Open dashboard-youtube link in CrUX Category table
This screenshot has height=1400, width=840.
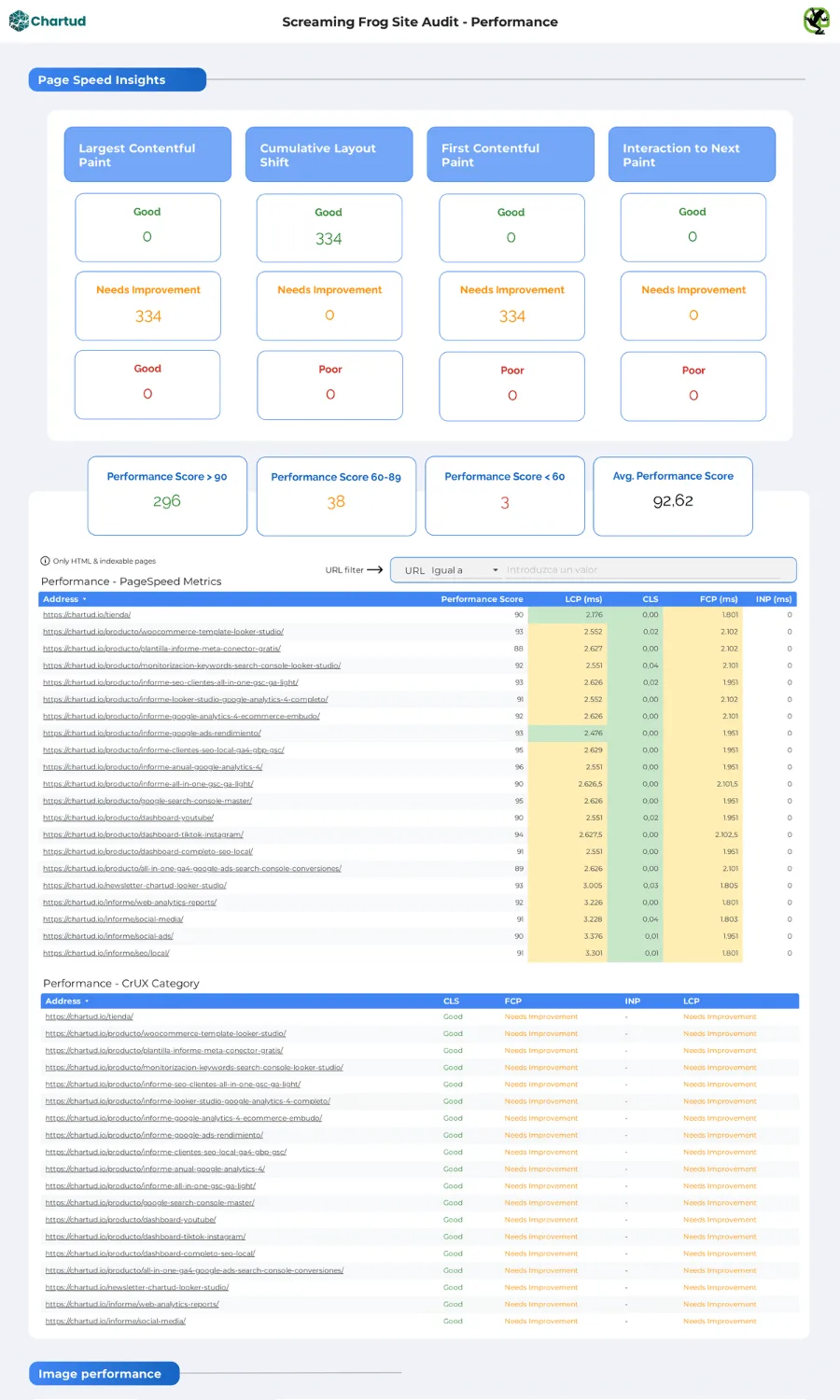click(x=131, y=1220)
